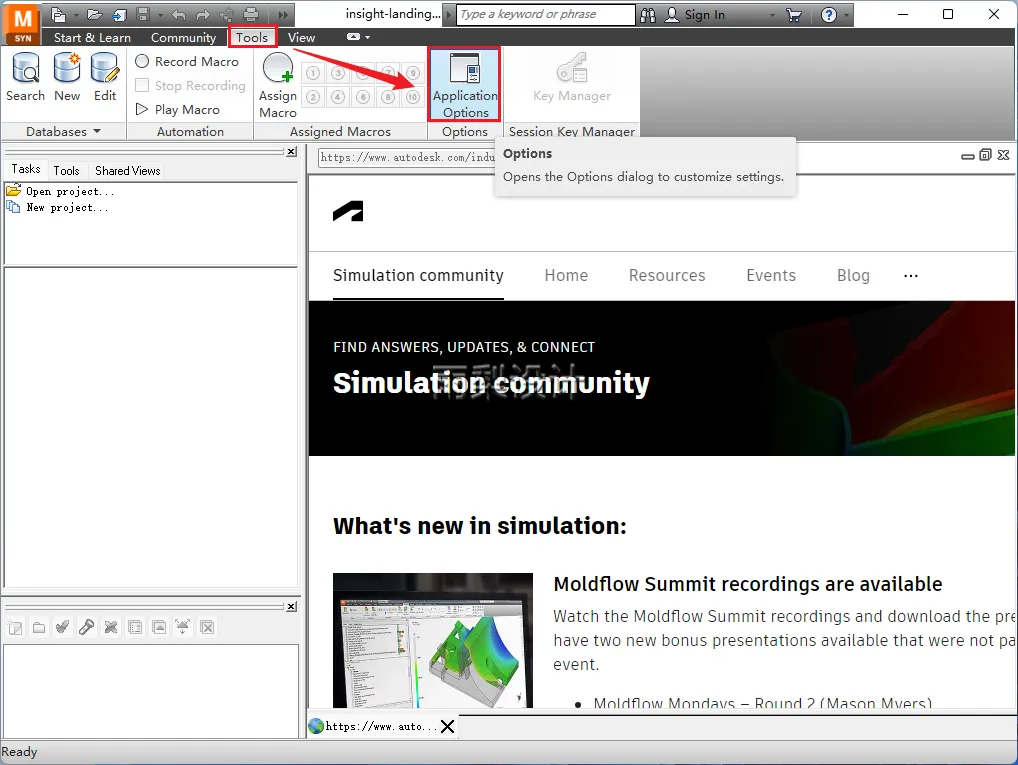Click Simulation community nav heading
The width and height of the screenshot is (1018, 765).
pyautogui.click(x=418, y=275)
